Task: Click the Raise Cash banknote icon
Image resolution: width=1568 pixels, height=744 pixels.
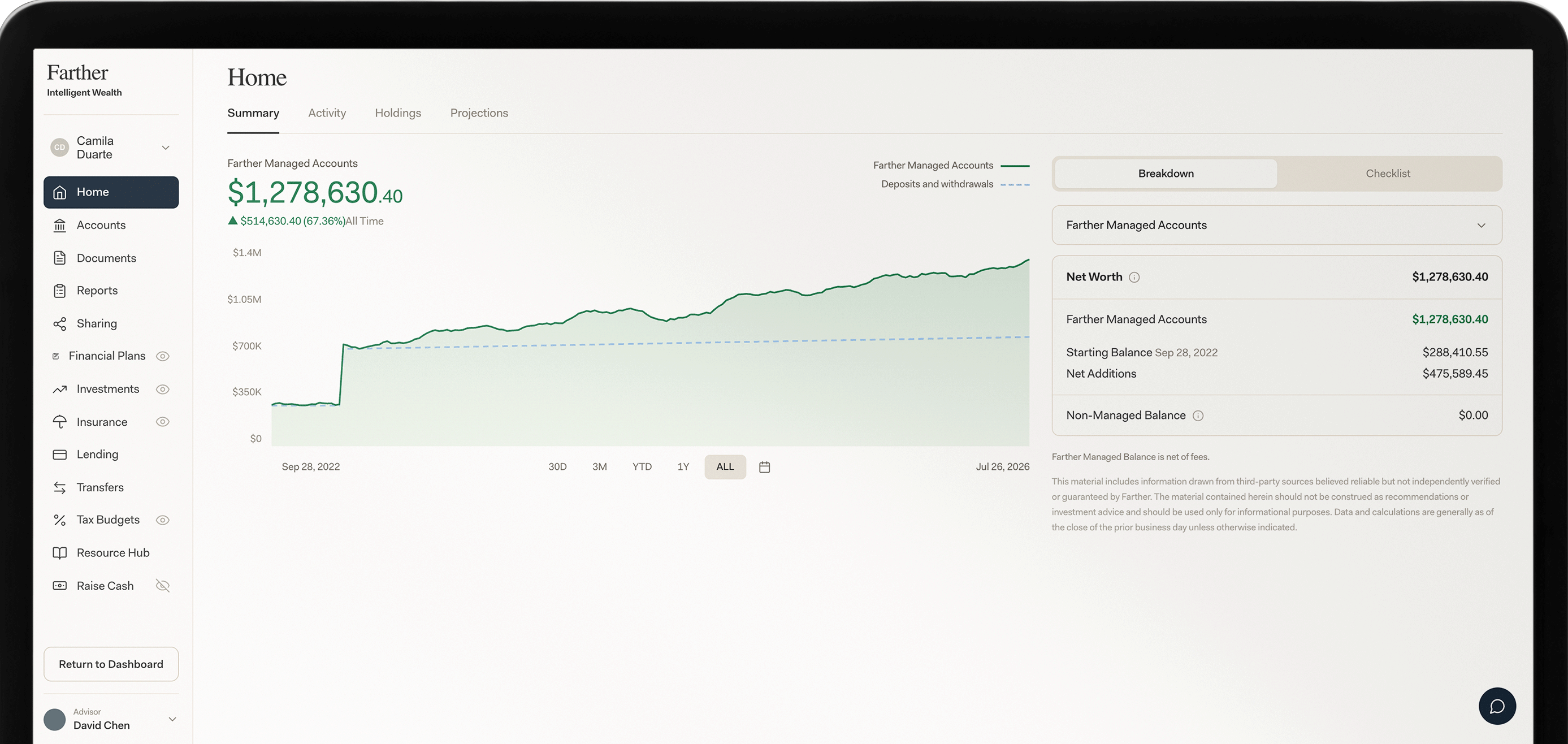Action: [x=60, y=586]
